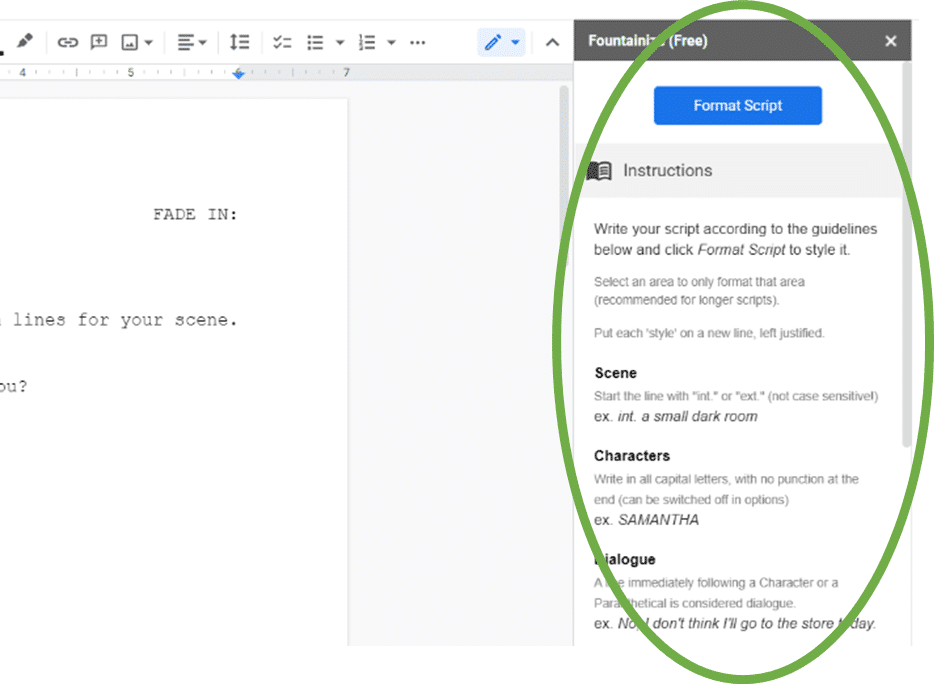Expand the text alignment dropdown
The image size is (934, 684).
point(192,42)
